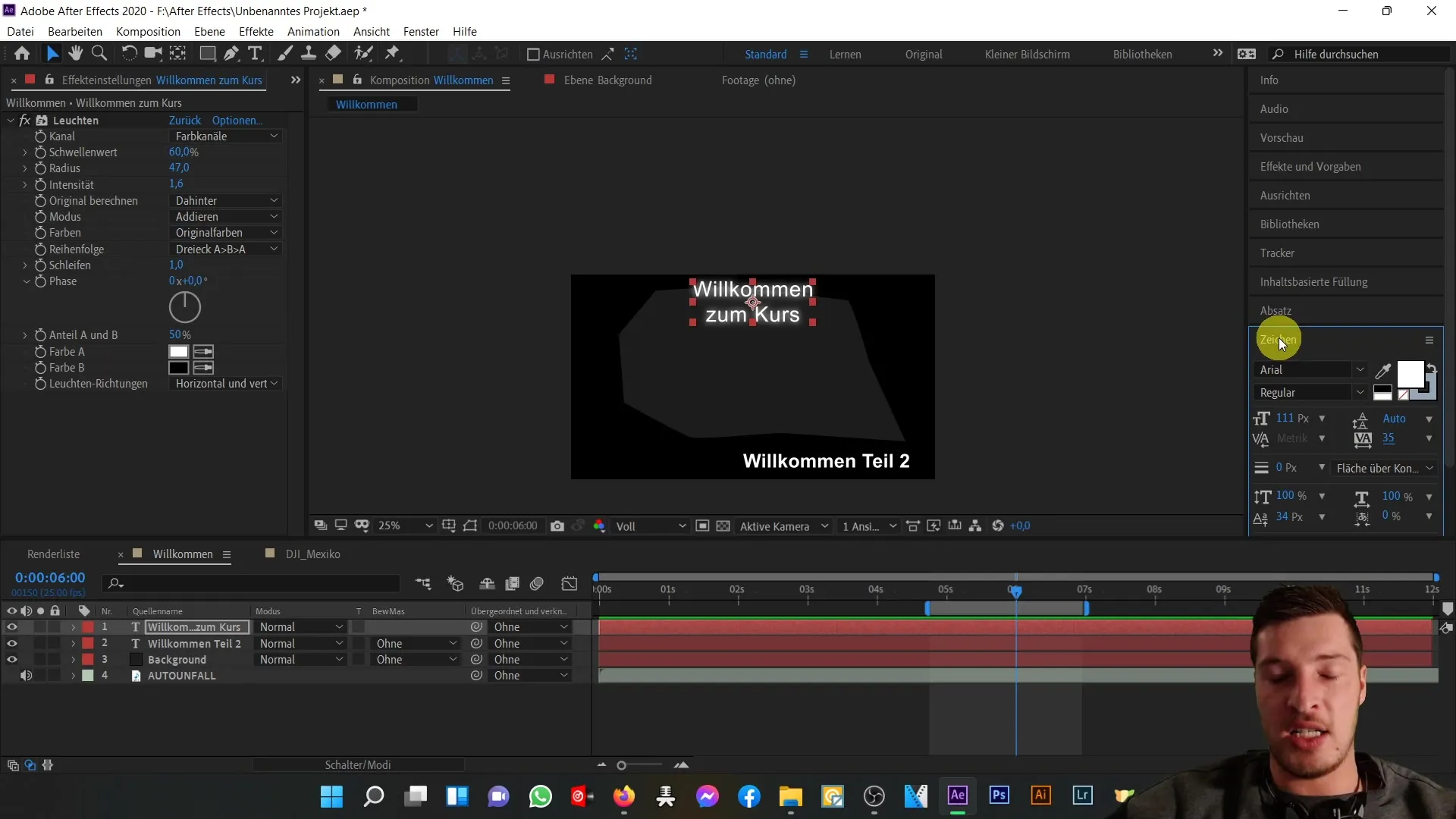Click the current time display field

point(50,578)
